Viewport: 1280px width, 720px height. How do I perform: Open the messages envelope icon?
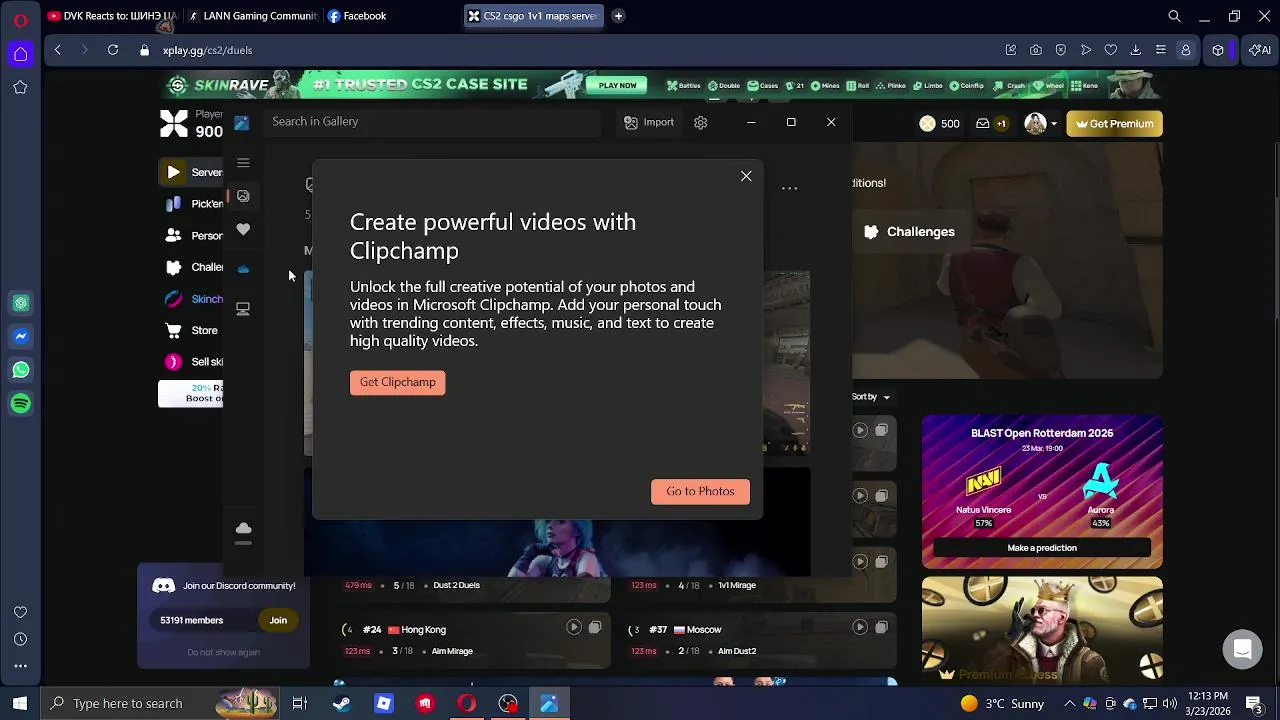pyautogui.click(x=983, y=124)
